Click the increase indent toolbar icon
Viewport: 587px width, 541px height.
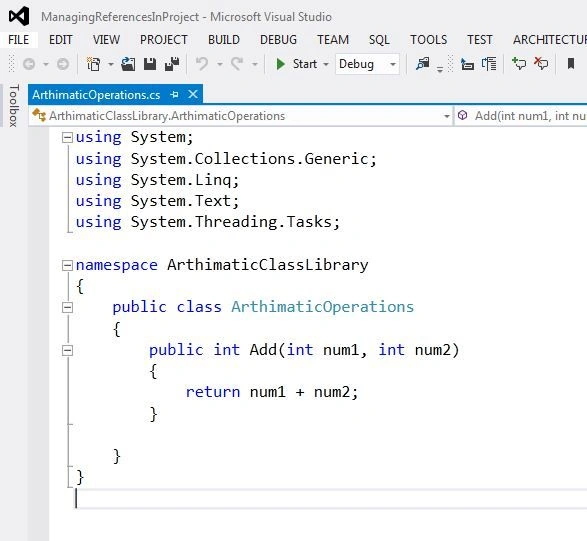pyautogui.click(x=489, y=64)
